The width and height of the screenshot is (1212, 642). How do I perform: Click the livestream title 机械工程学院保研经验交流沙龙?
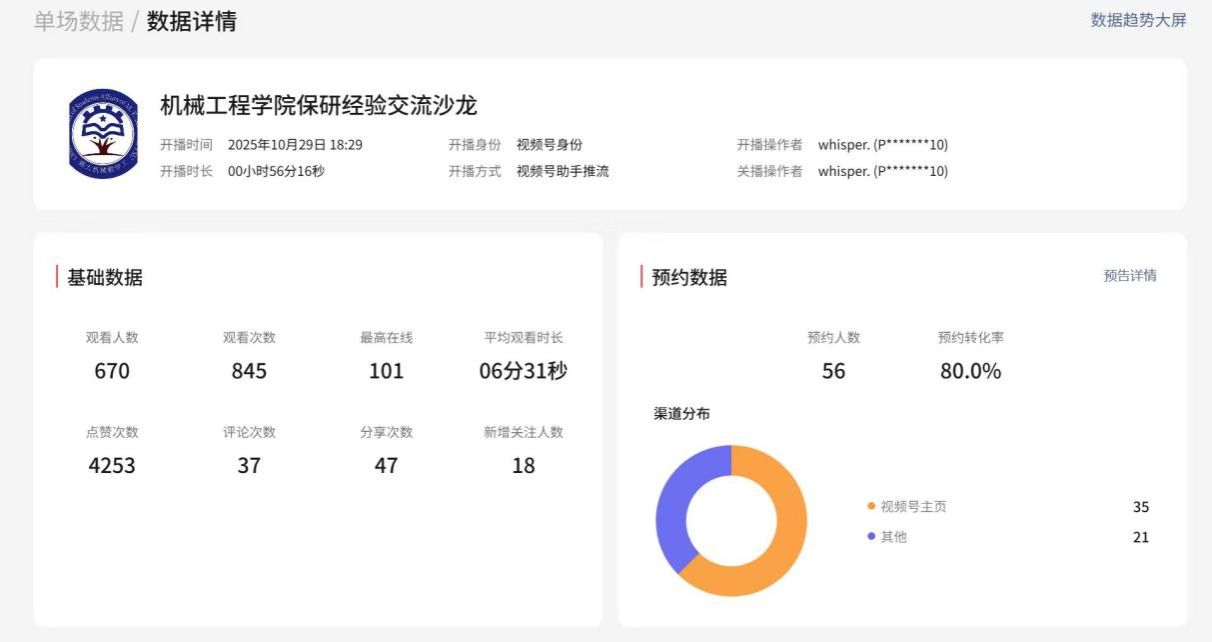click(319, 106)
